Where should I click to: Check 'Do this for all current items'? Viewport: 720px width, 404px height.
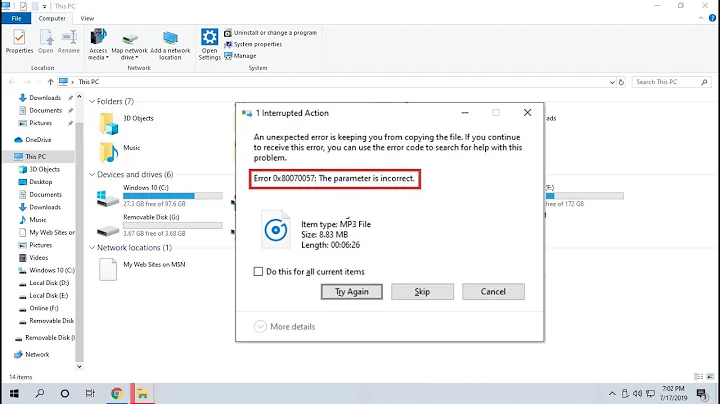258,272
